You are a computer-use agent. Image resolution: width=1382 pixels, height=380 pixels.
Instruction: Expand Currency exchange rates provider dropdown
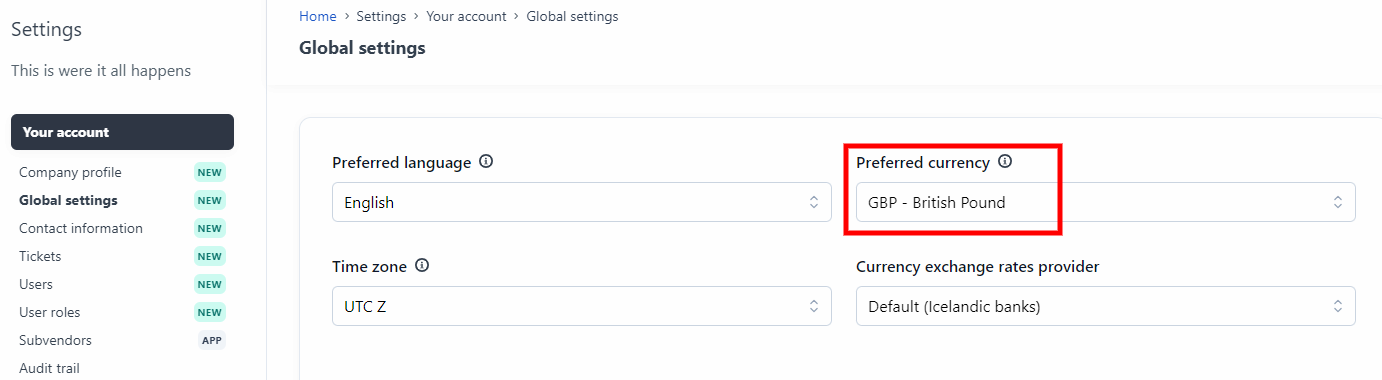pyautogui.click(x=1106, y=306)
